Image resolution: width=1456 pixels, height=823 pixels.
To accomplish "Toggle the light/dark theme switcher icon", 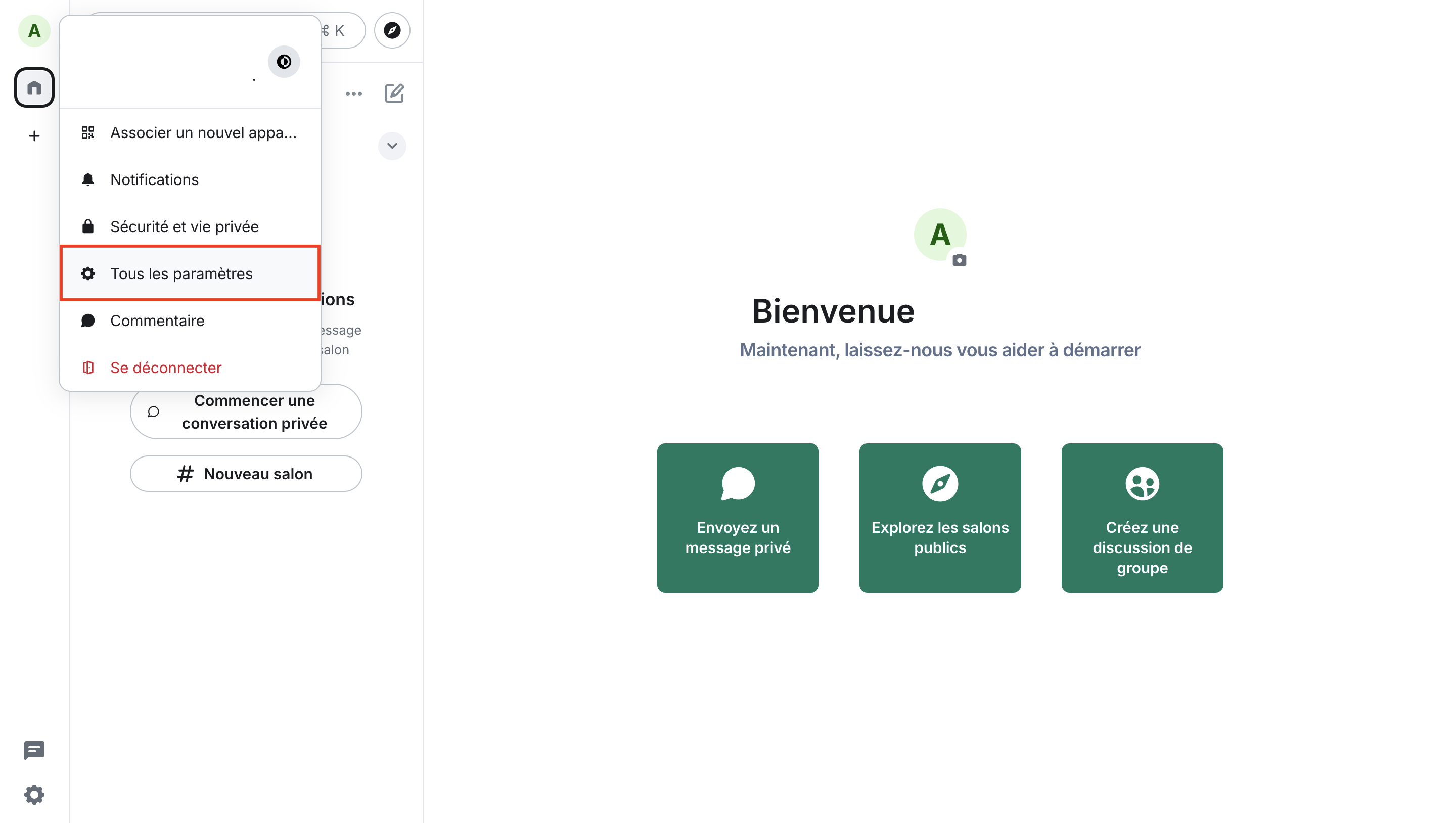I will (284, 61).
